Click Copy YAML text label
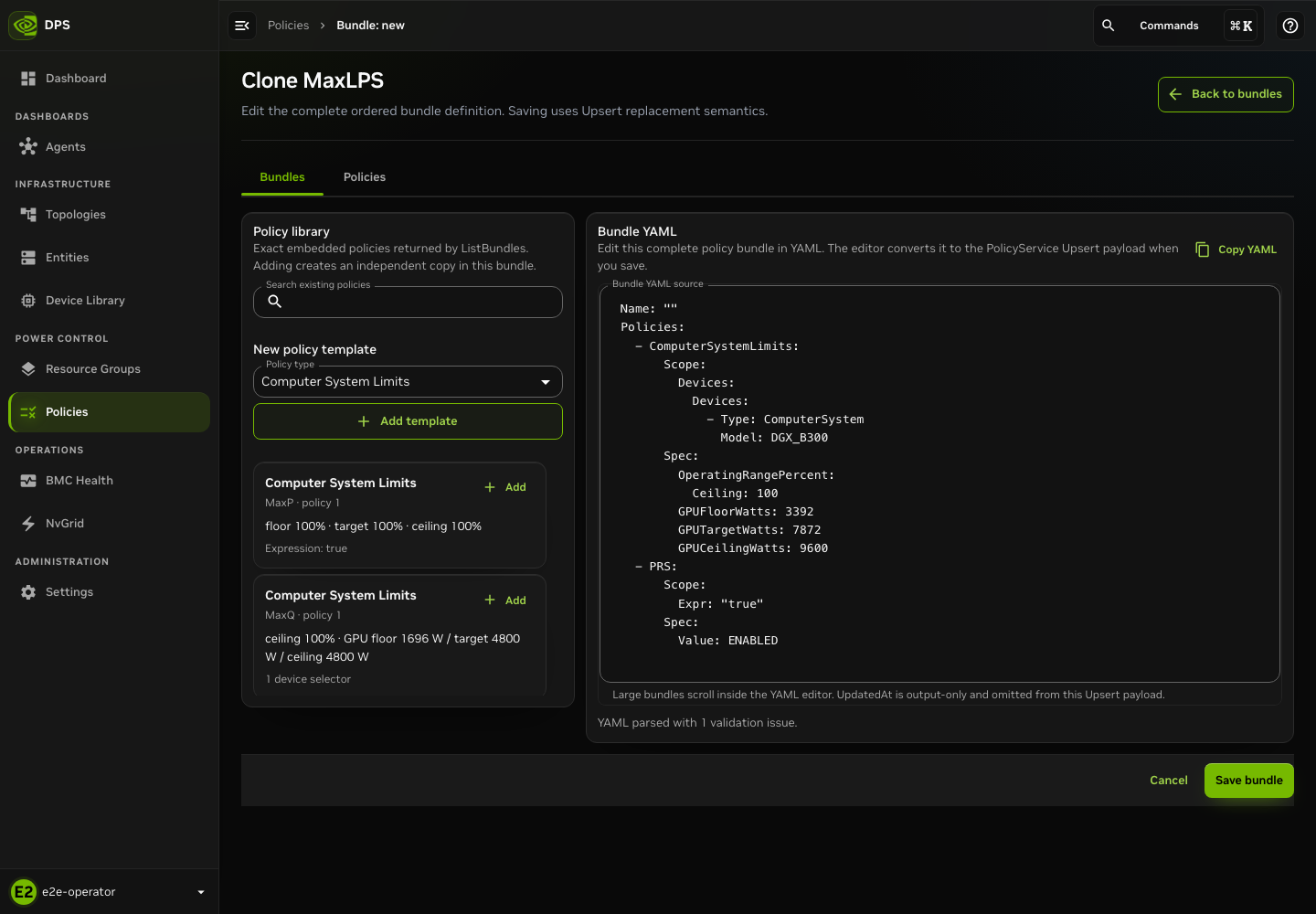 (1247, 250)
